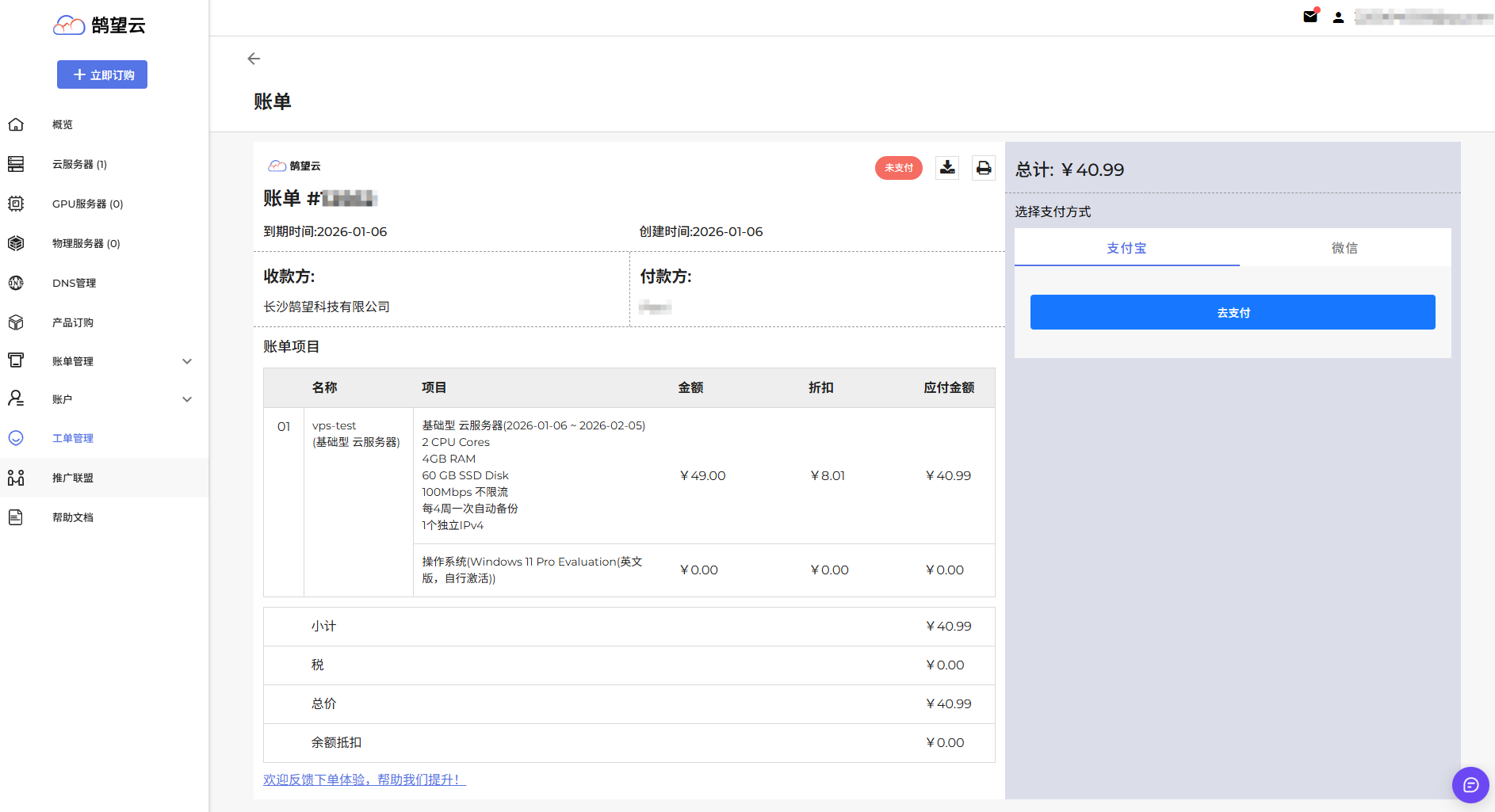The image size is (1495, 812).
Task: Open the feedback link 欢迎反馈下单体验
Action: [x=364, y=780]
